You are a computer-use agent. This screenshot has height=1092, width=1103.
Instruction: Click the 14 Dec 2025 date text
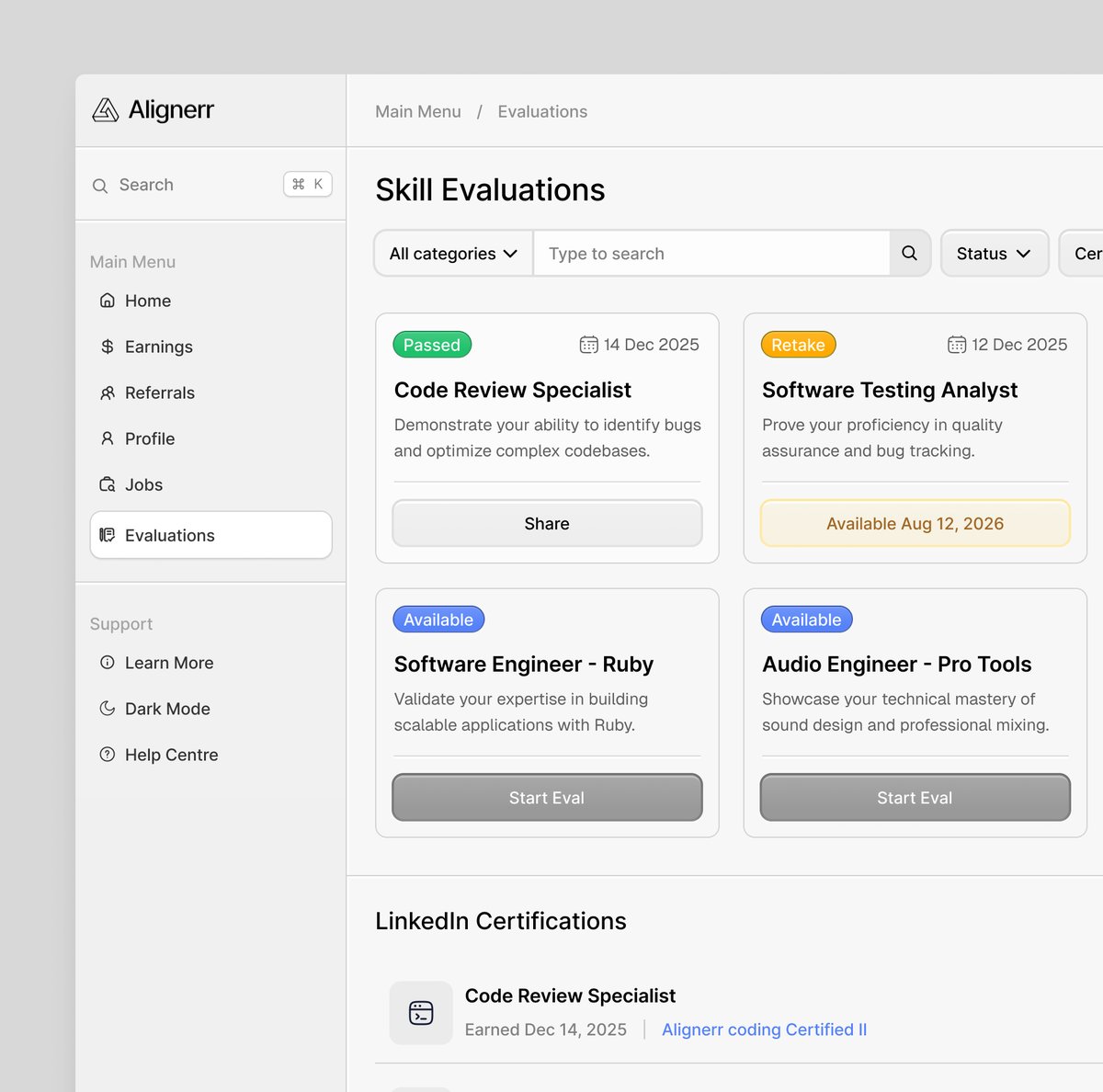652,345
